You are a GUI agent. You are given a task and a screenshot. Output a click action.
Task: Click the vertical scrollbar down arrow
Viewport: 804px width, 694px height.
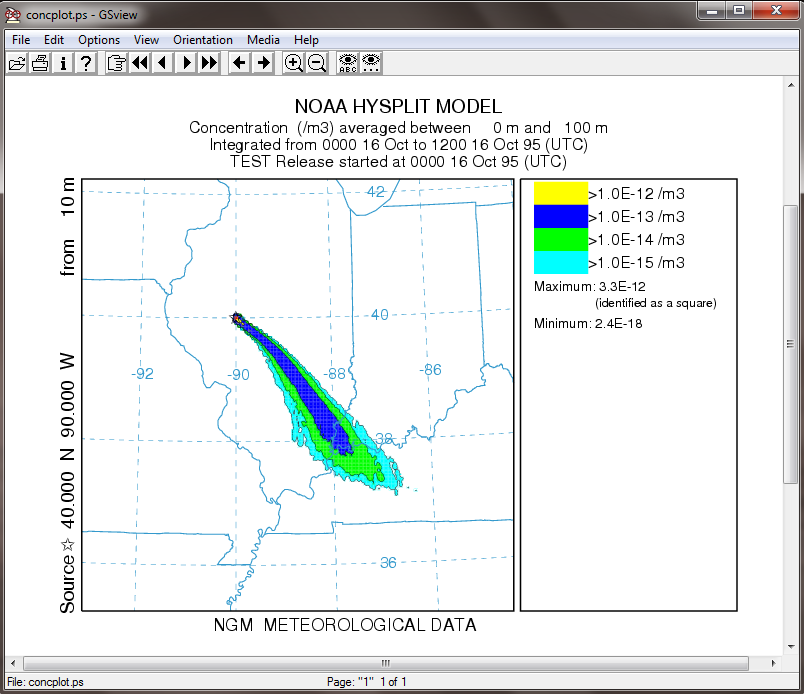click(790, 647)
